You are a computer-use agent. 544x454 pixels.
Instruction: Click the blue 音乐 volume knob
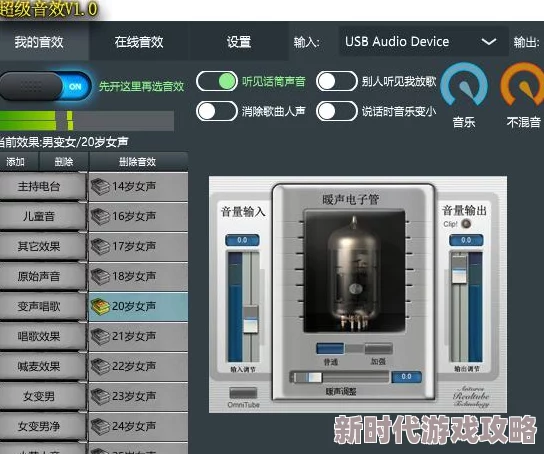(464, 85)
